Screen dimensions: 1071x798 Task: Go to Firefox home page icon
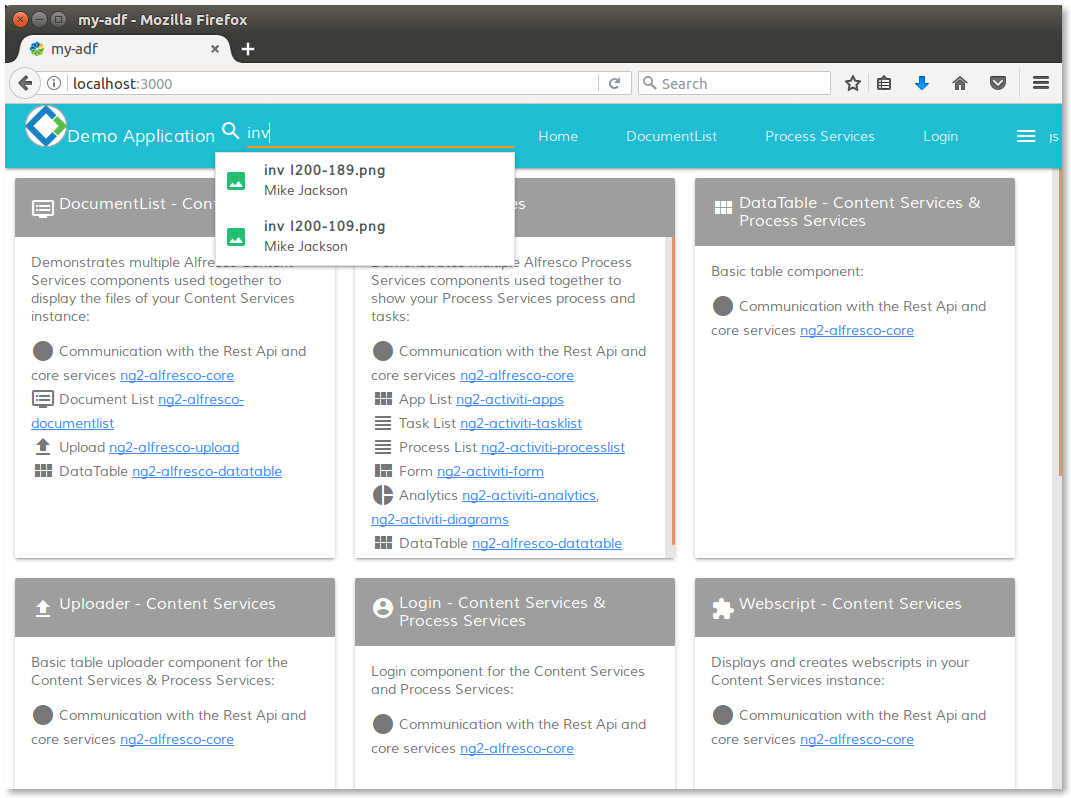pyautogui.click(x=960, y=84)
